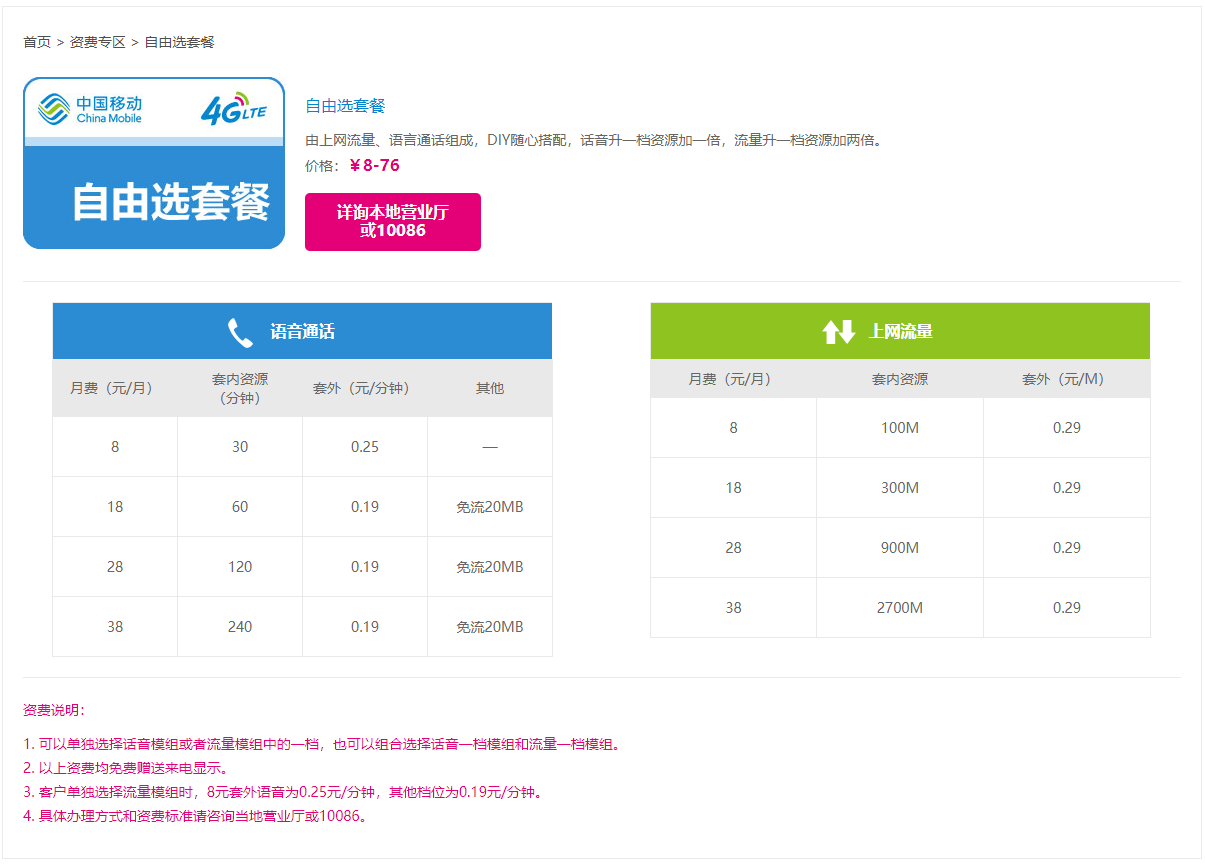The width and height of the screenshot is (1205, 864).
Task: Click the China Mobile logo icon
Action: pos(54,109)
